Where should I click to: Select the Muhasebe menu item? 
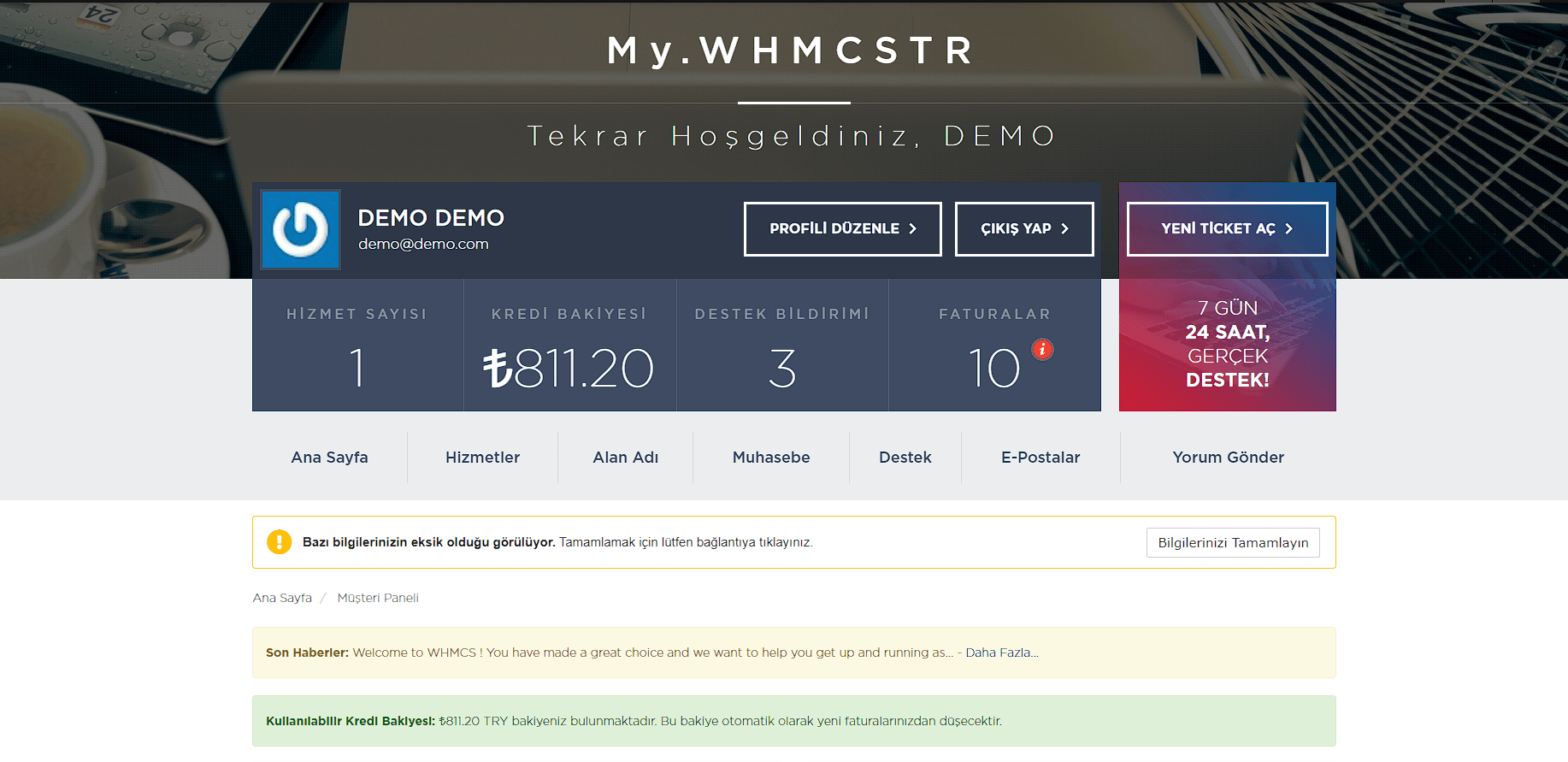tap(770, 458)
